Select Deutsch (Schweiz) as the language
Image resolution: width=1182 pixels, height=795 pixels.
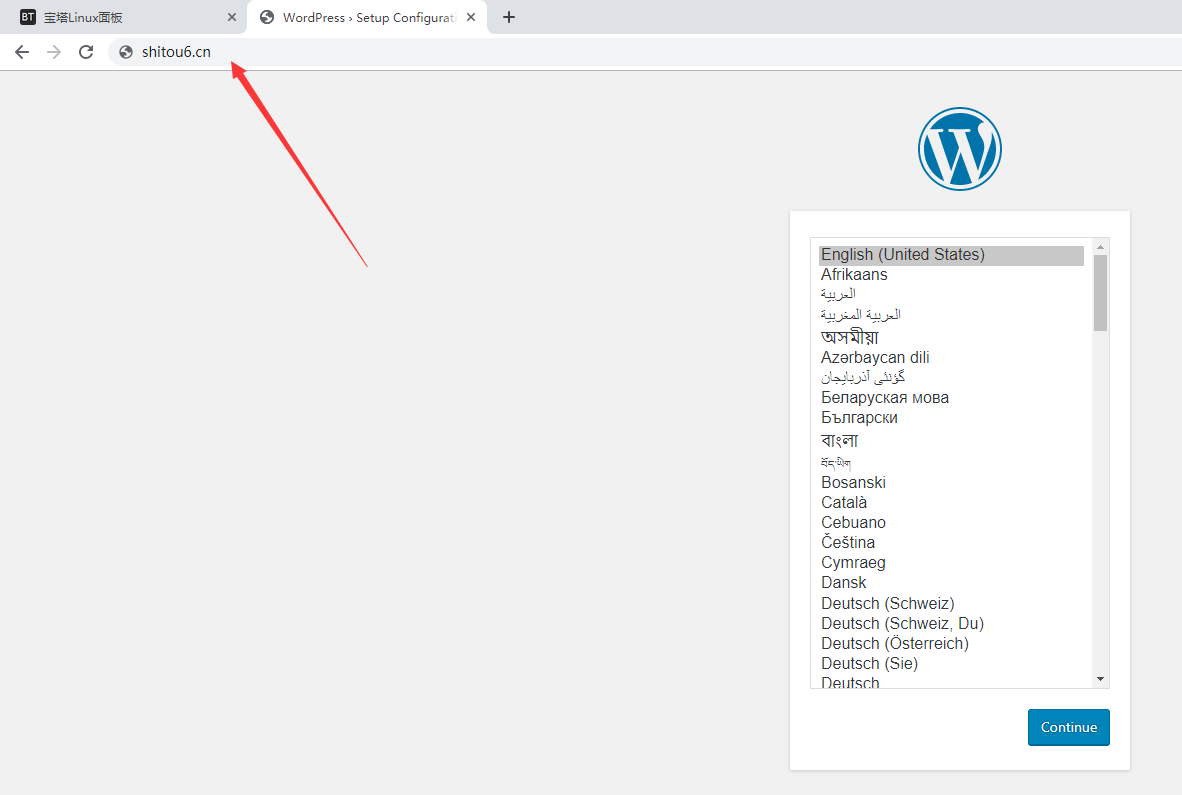888,603
